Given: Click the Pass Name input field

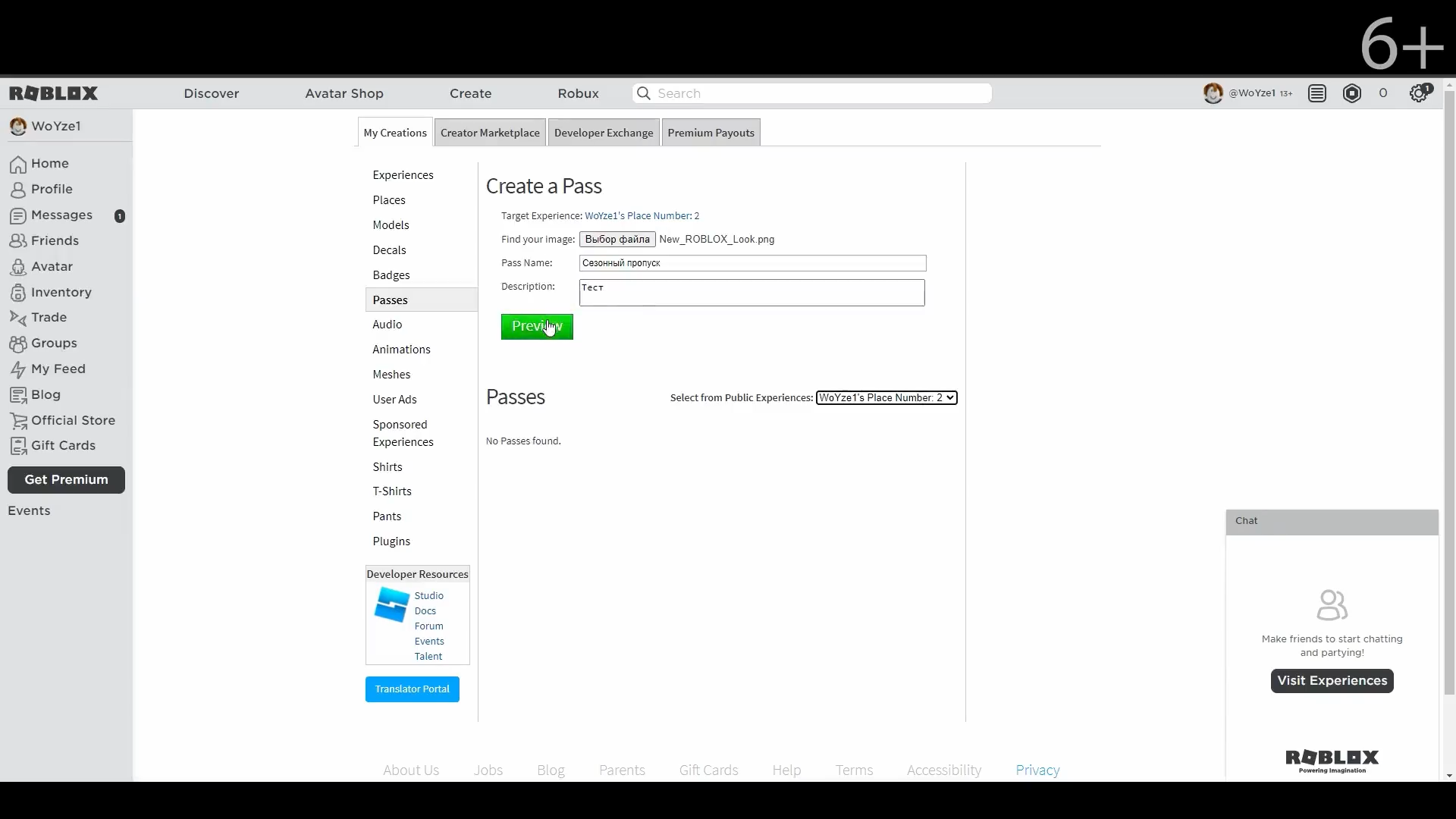Looking at the screenshot, I should tap(753, 263).
